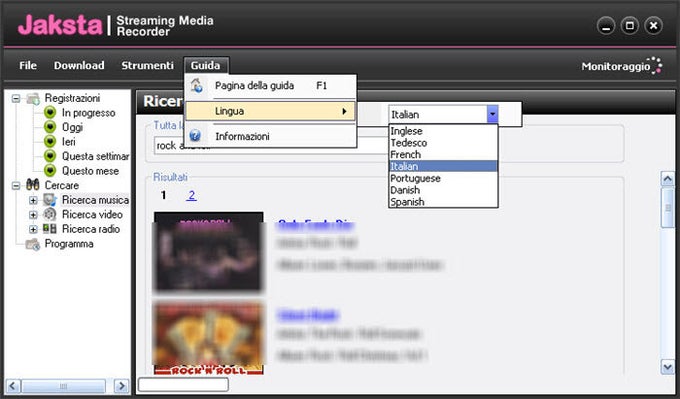Click results scrollbar down arrow
680x399 pixels.
pos(667,367)
